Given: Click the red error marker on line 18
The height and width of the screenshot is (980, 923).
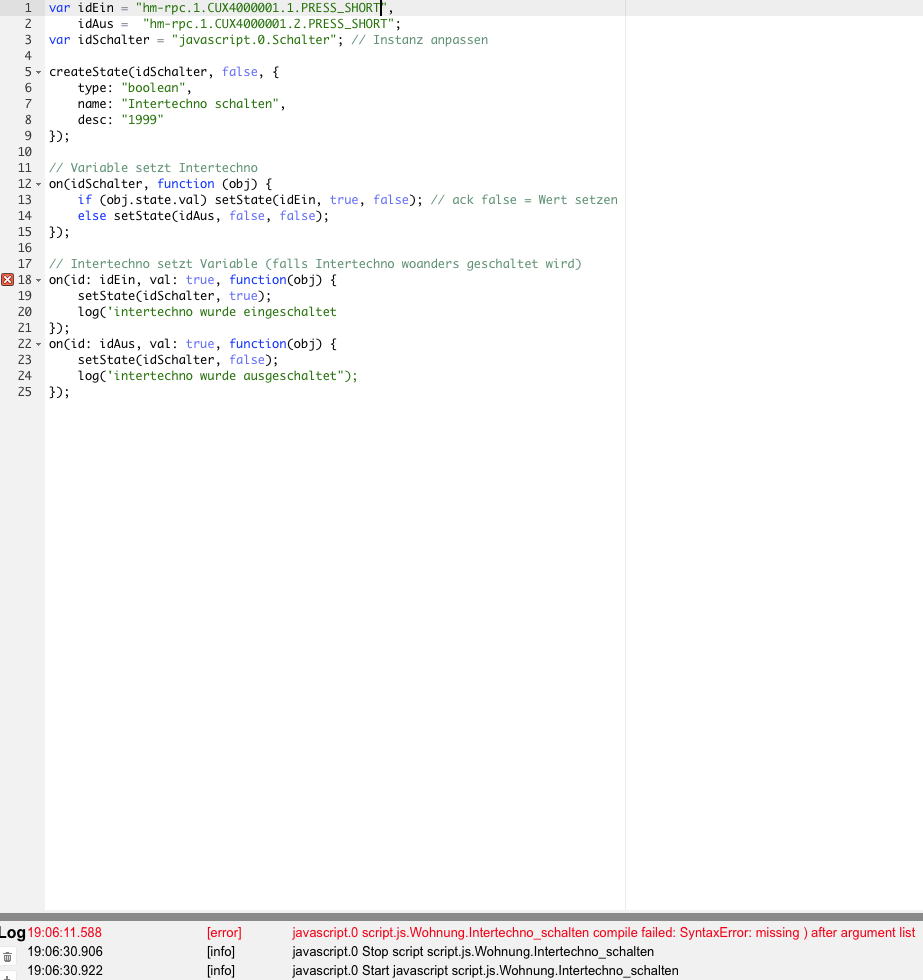Looking at the screenshot, I should pyautogui.click(x=8, y=280).
